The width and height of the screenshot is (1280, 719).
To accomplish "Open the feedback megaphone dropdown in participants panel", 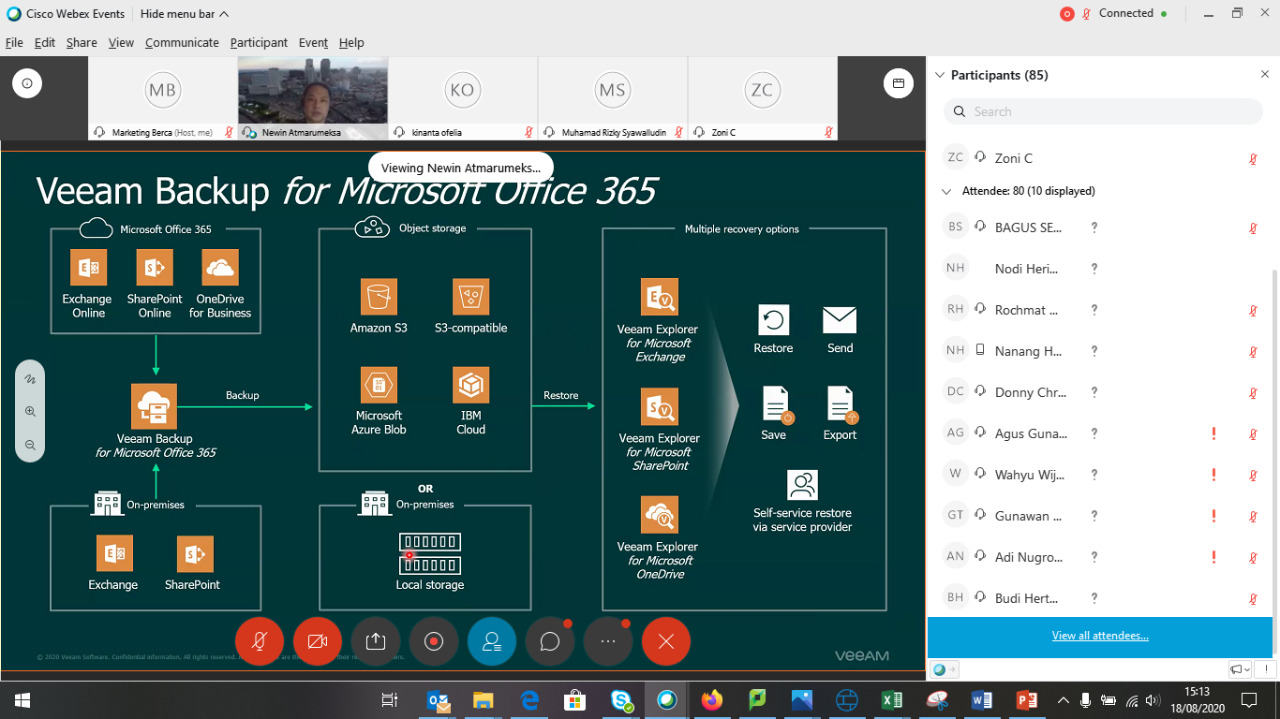I will 1240,669.
